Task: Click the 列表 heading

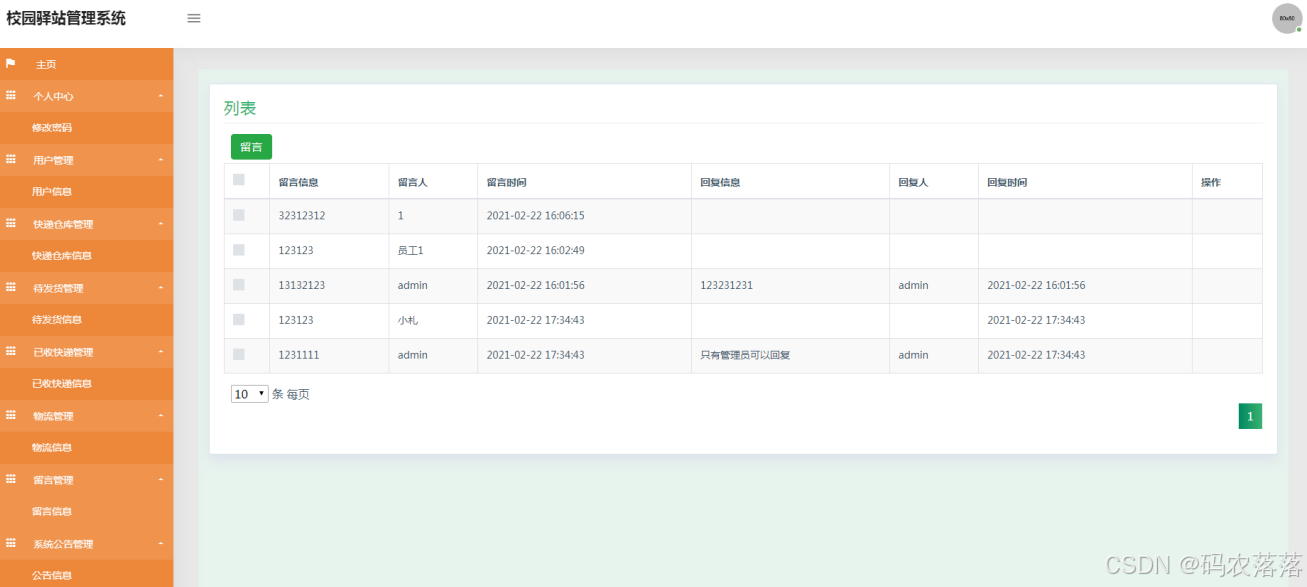Action: point(240,108)
